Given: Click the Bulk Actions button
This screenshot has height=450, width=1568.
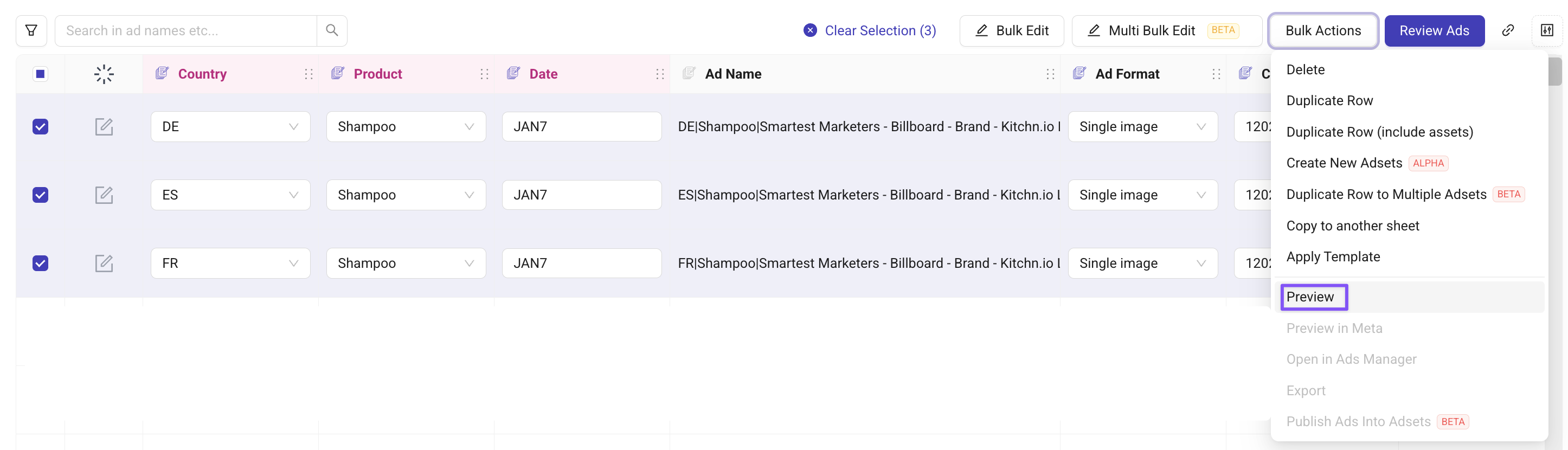Looking at the screenshot, I should [x=1323, y=30].
